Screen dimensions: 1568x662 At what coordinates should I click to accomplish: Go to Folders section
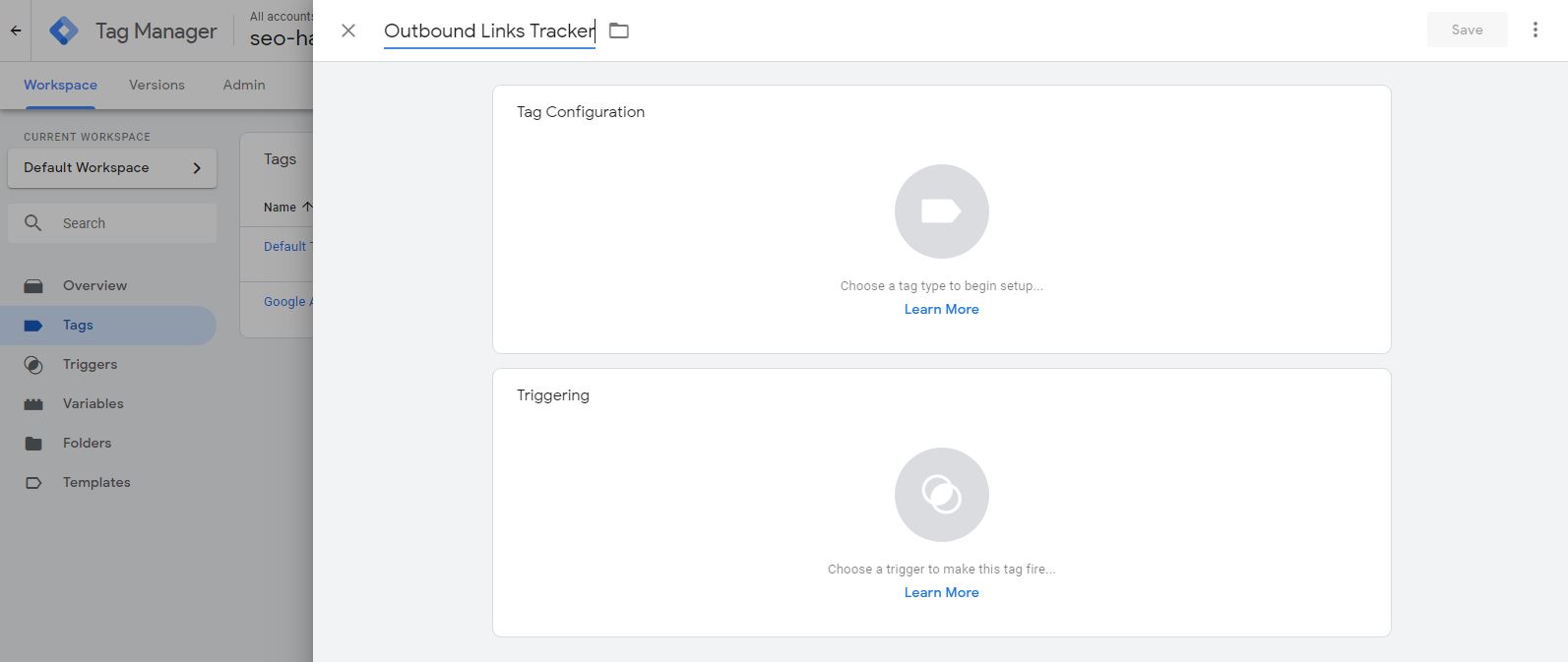point(87,443)
